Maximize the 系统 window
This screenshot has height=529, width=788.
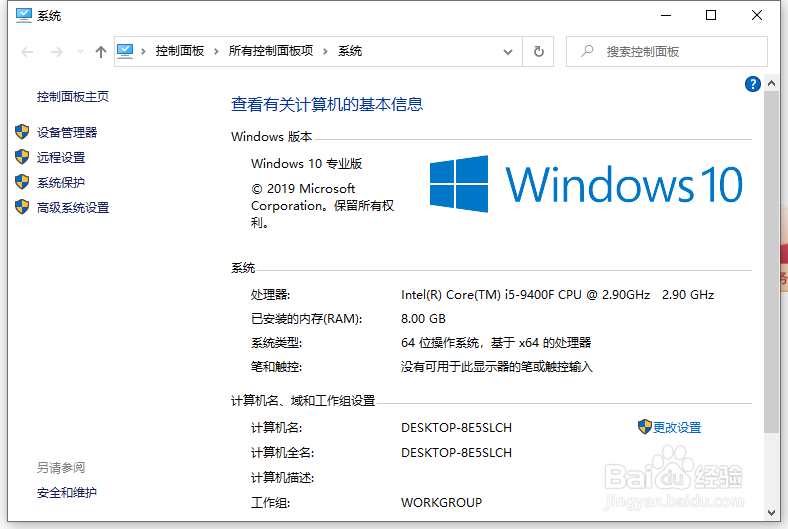coord(711,16)
